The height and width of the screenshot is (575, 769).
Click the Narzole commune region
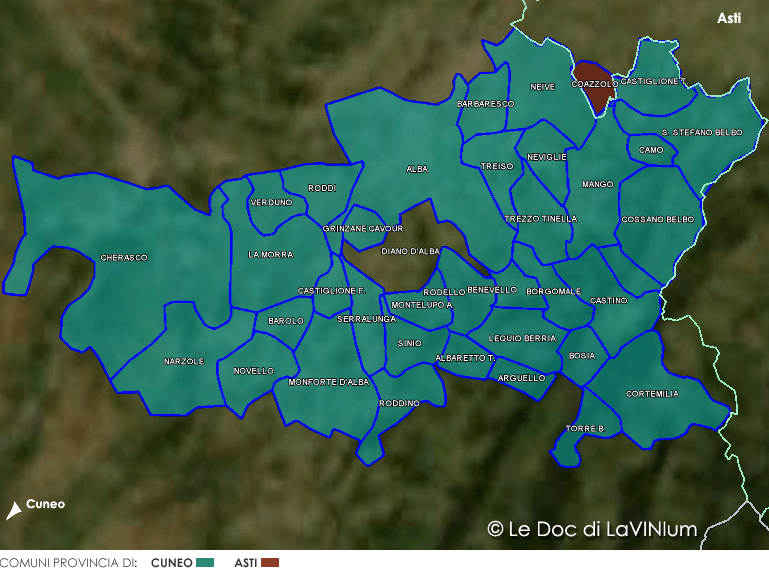(184, 361)
